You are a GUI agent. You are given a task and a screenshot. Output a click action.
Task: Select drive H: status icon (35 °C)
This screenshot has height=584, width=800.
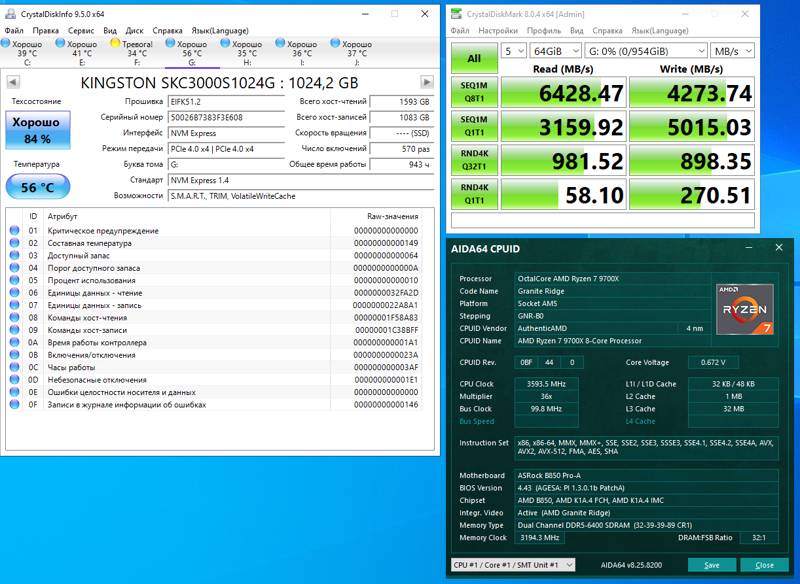tap(225, 43)
